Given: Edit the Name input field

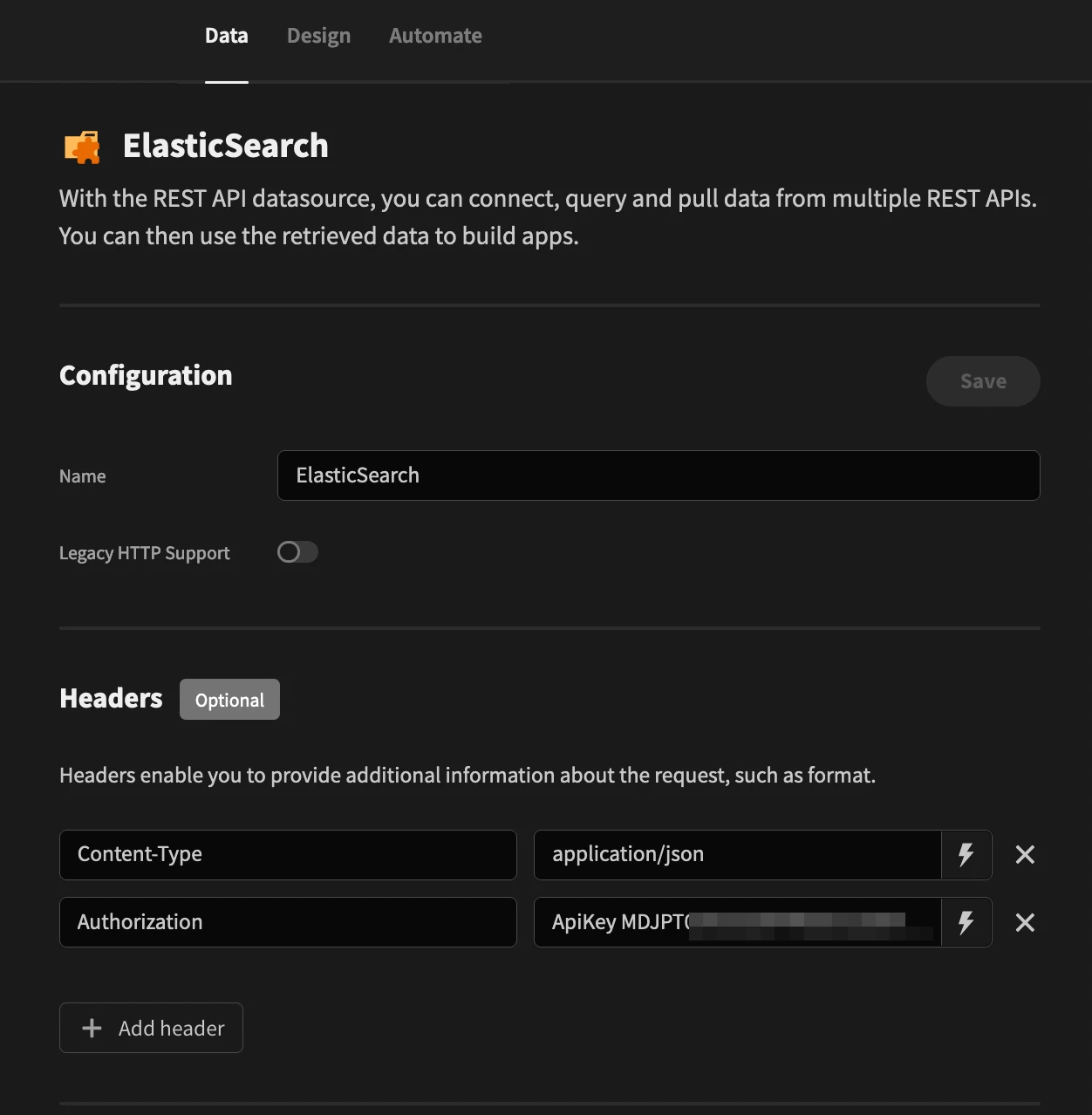Looking at the screenshot, I should click(659, 475).
